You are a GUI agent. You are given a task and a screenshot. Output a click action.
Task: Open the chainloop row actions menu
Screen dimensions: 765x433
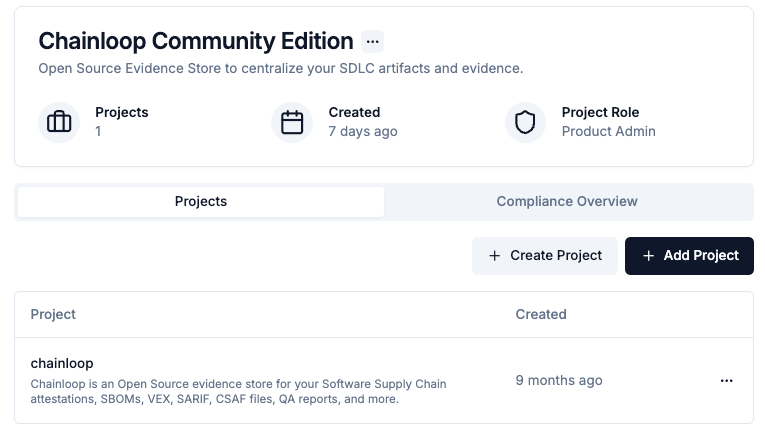726,380
